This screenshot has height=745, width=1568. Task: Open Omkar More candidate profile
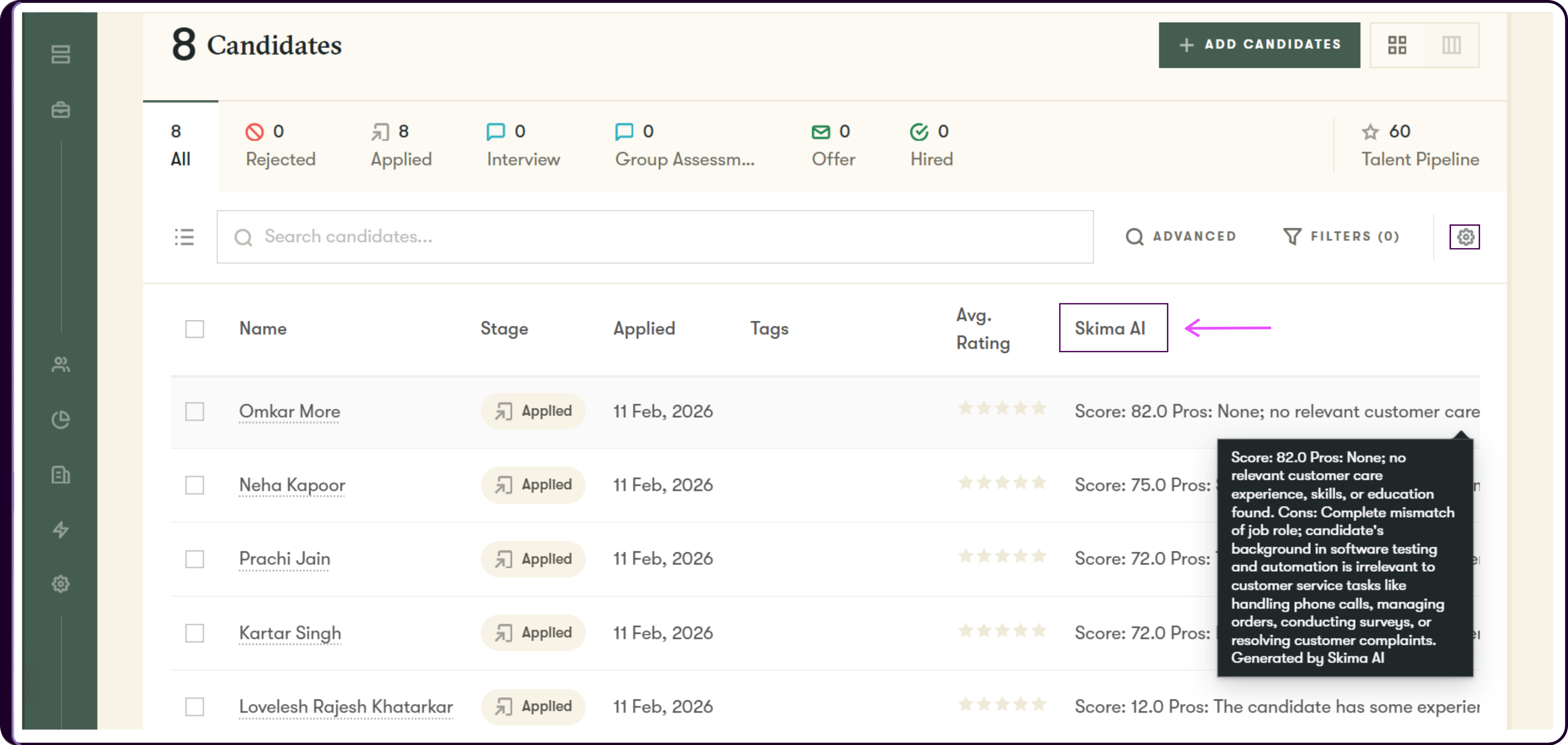[289, 412]
